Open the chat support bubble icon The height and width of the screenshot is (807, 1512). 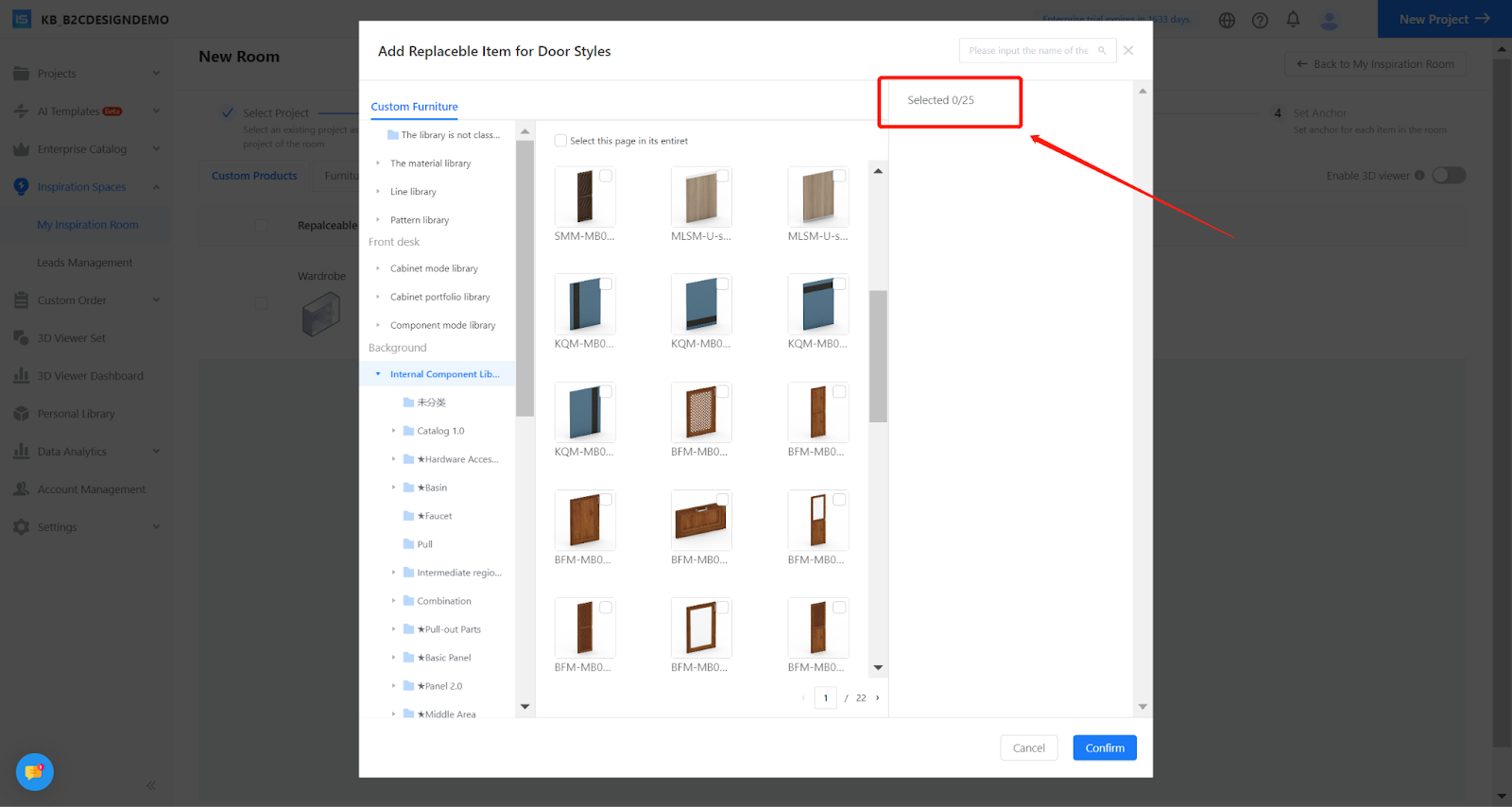[x=35, y=772]
